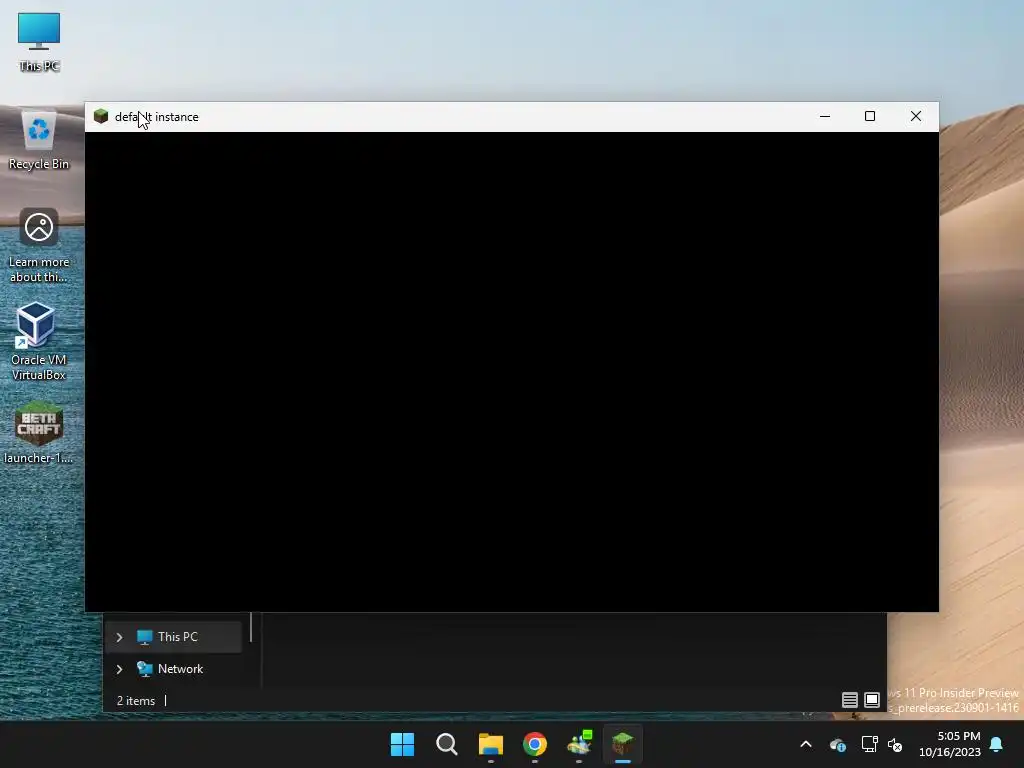Minimize the default instance window
Image resolution: width=1024 pixels, height=768 pixels.
click(x=825, y=116)
